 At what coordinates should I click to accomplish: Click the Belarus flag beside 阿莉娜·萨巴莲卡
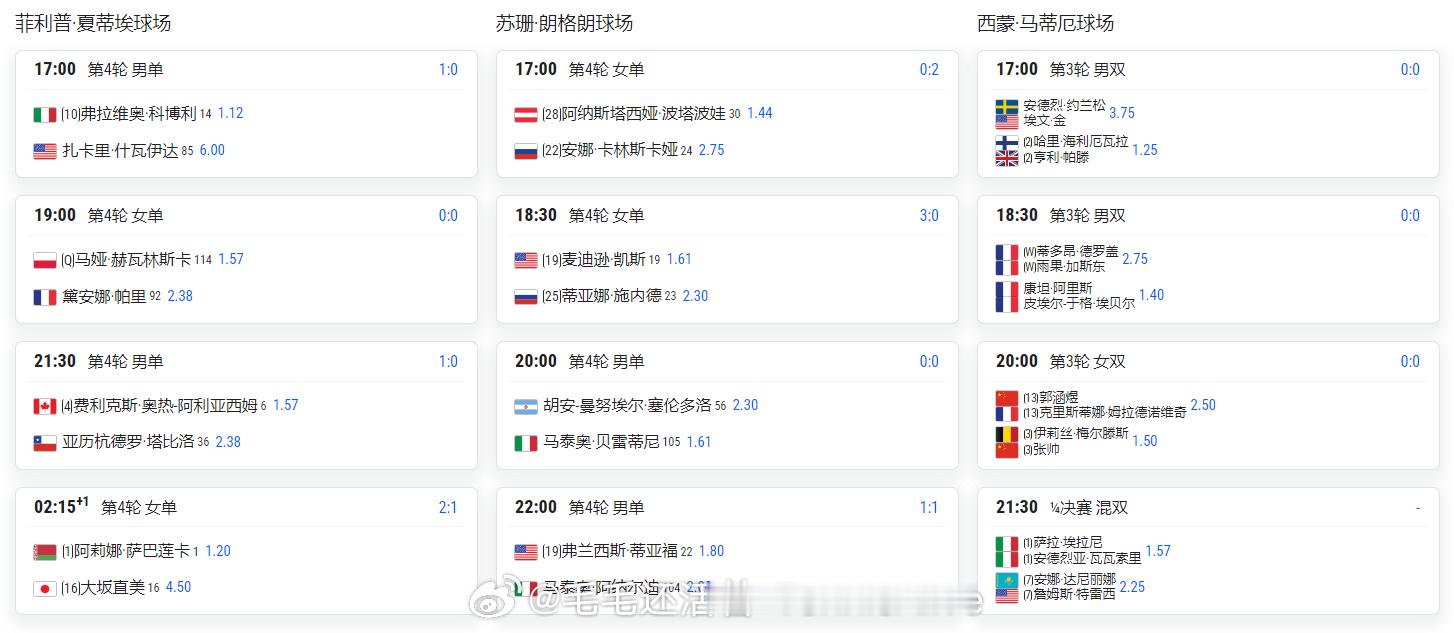click(x=45, y=552)
